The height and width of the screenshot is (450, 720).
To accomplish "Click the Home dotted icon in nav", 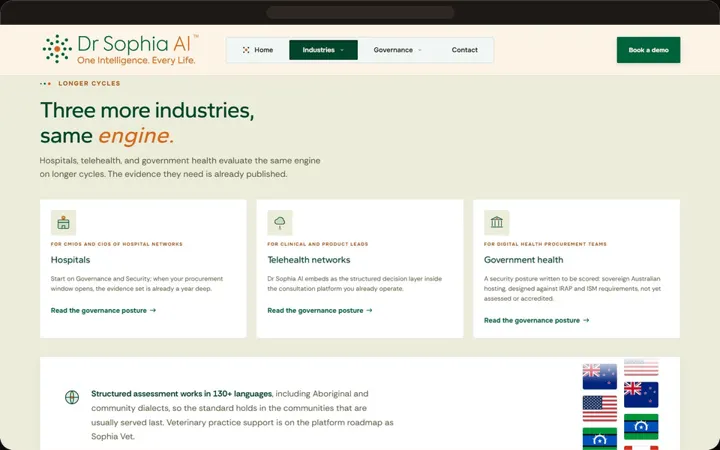I will pyautogui.click(x=246, y=50).
